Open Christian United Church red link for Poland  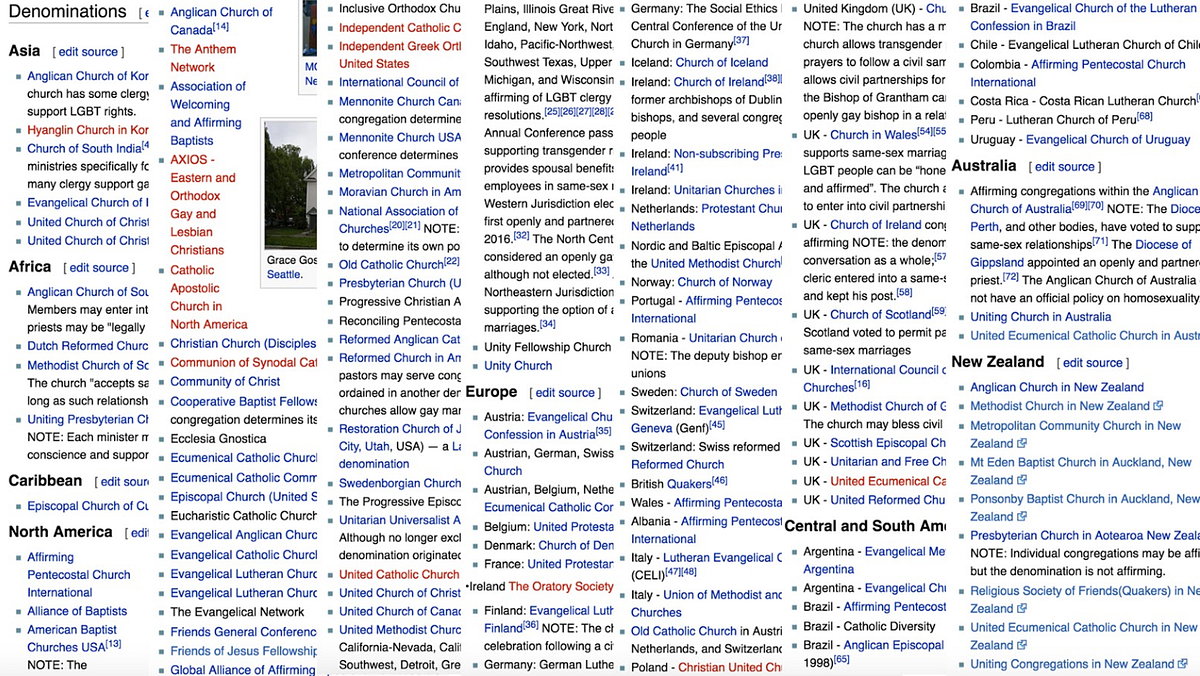coord(730,667)
